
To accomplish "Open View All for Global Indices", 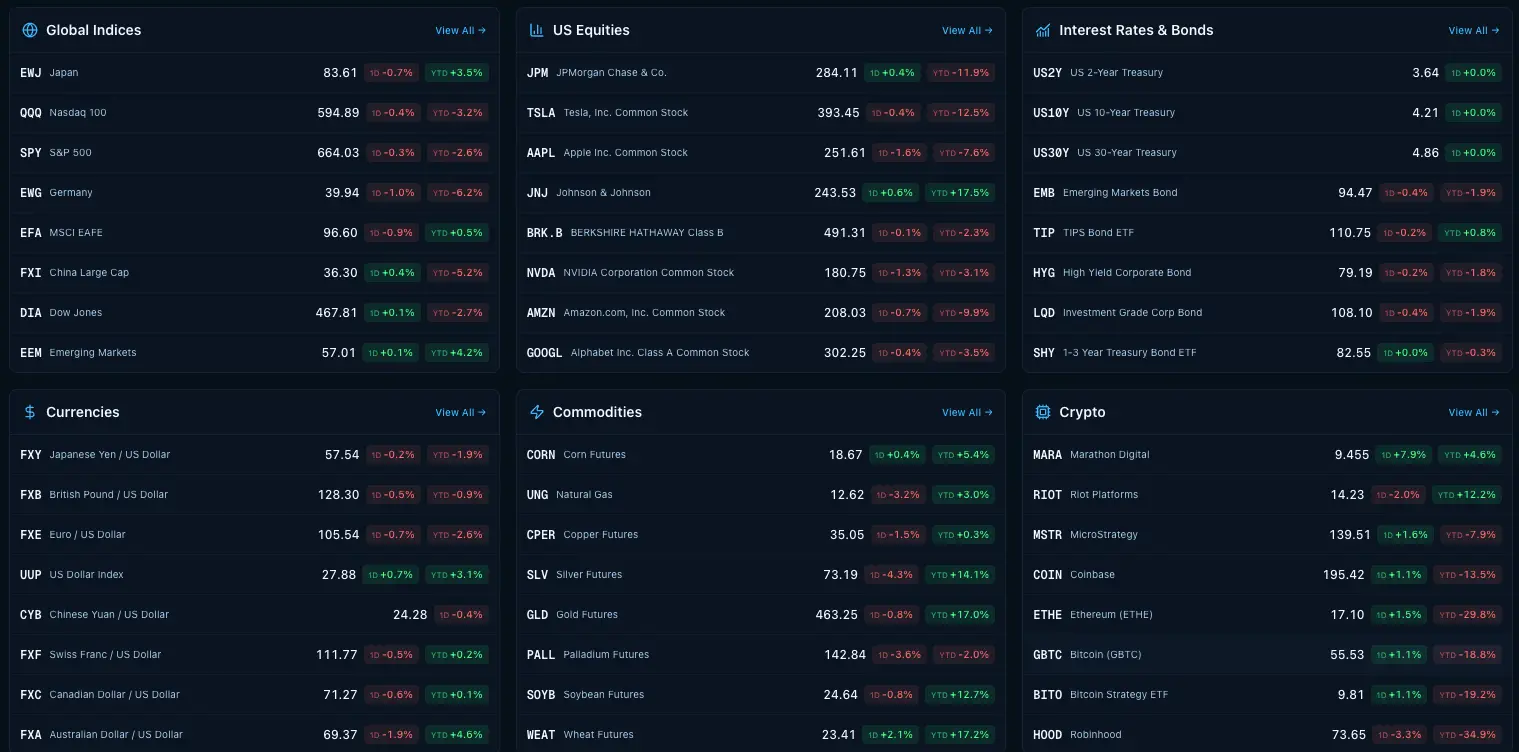I will (x=461, y=31).
